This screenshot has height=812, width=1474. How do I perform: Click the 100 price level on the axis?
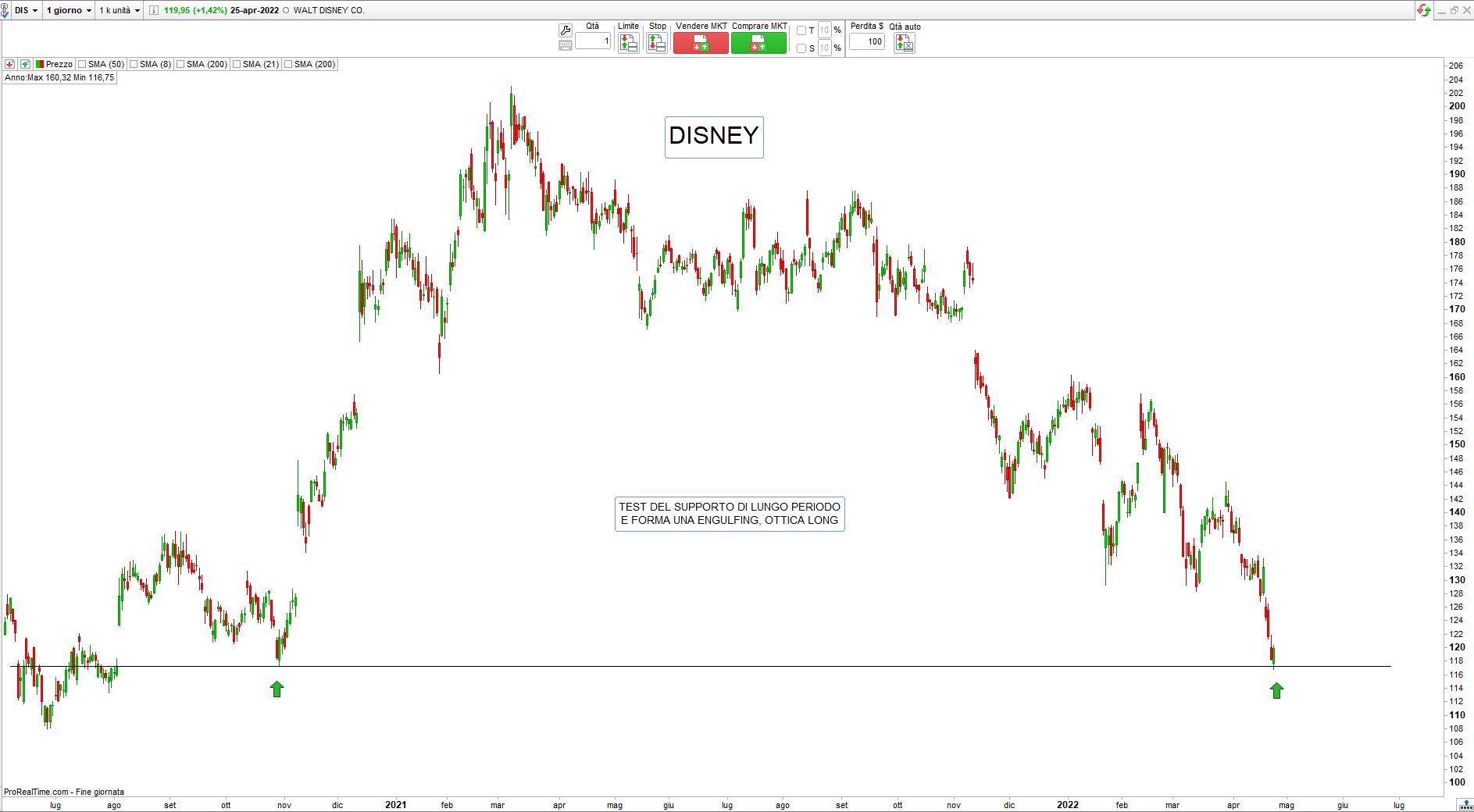[1457, 782]
